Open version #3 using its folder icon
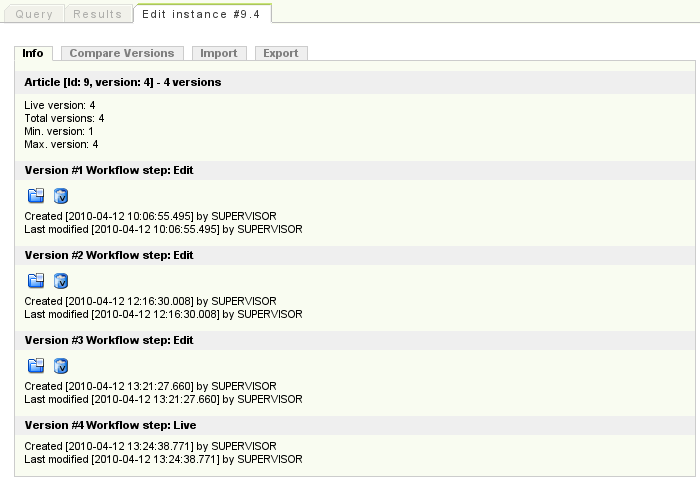The height and width of the screenshot is (480, 700). pyautogui.click(x=36, y=365)
